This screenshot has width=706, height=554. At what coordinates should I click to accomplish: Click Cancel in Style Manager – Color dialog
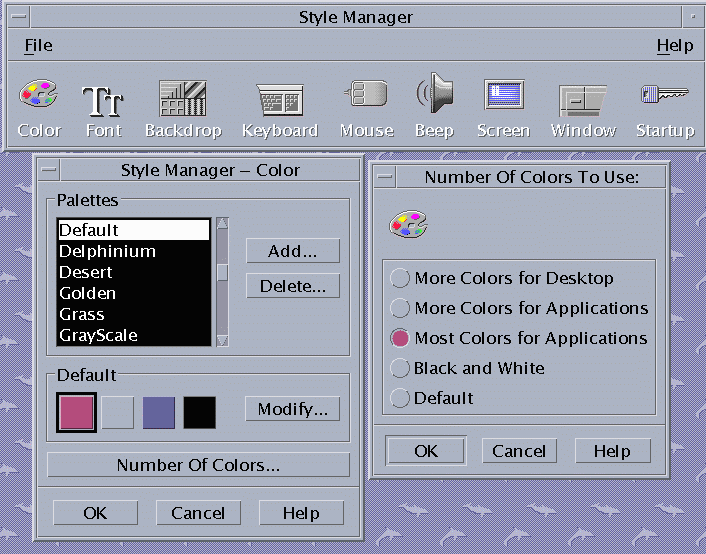coord(198,513)
